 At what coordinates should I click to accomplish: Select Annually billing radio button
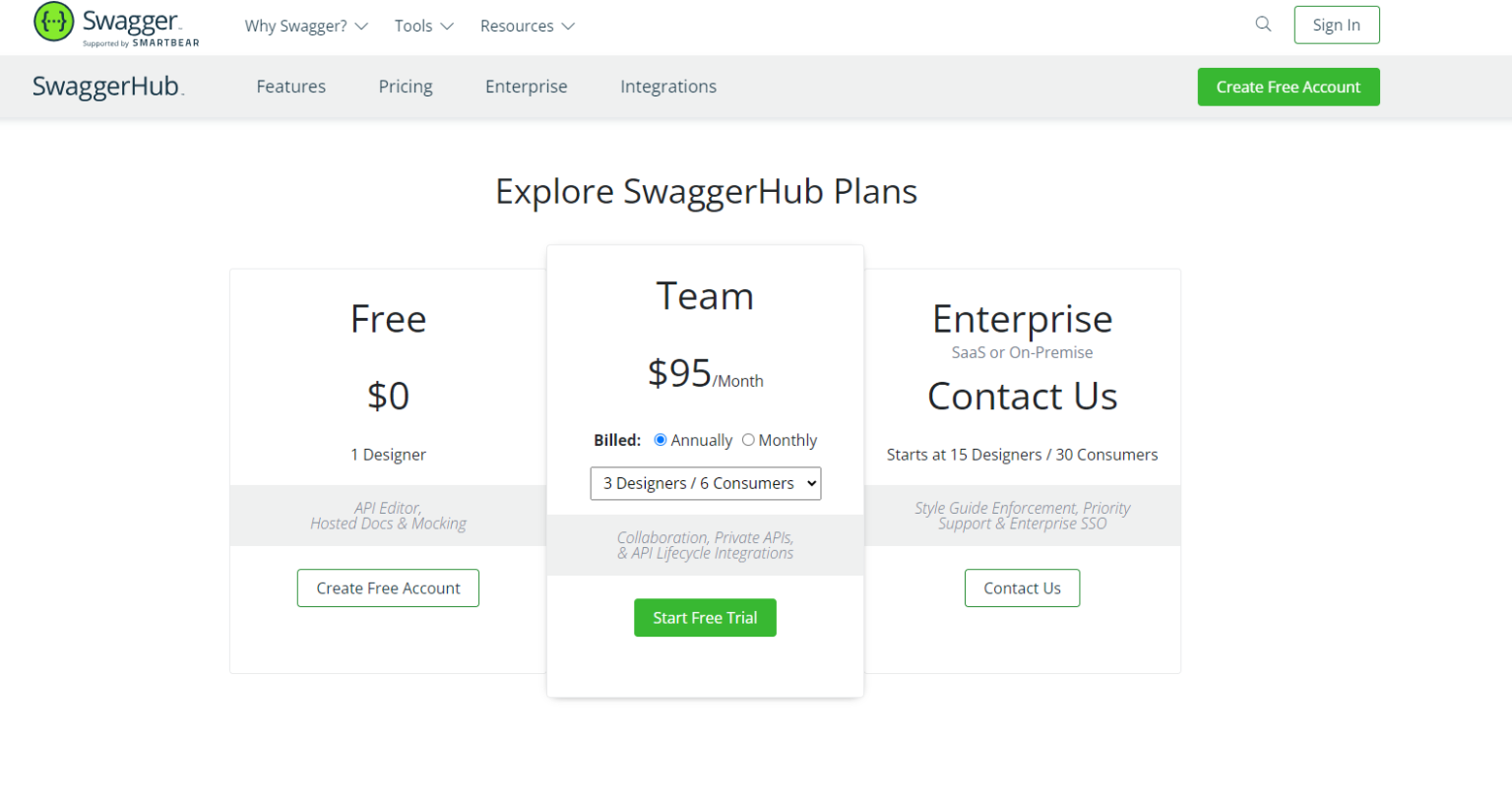pos(661,440)
